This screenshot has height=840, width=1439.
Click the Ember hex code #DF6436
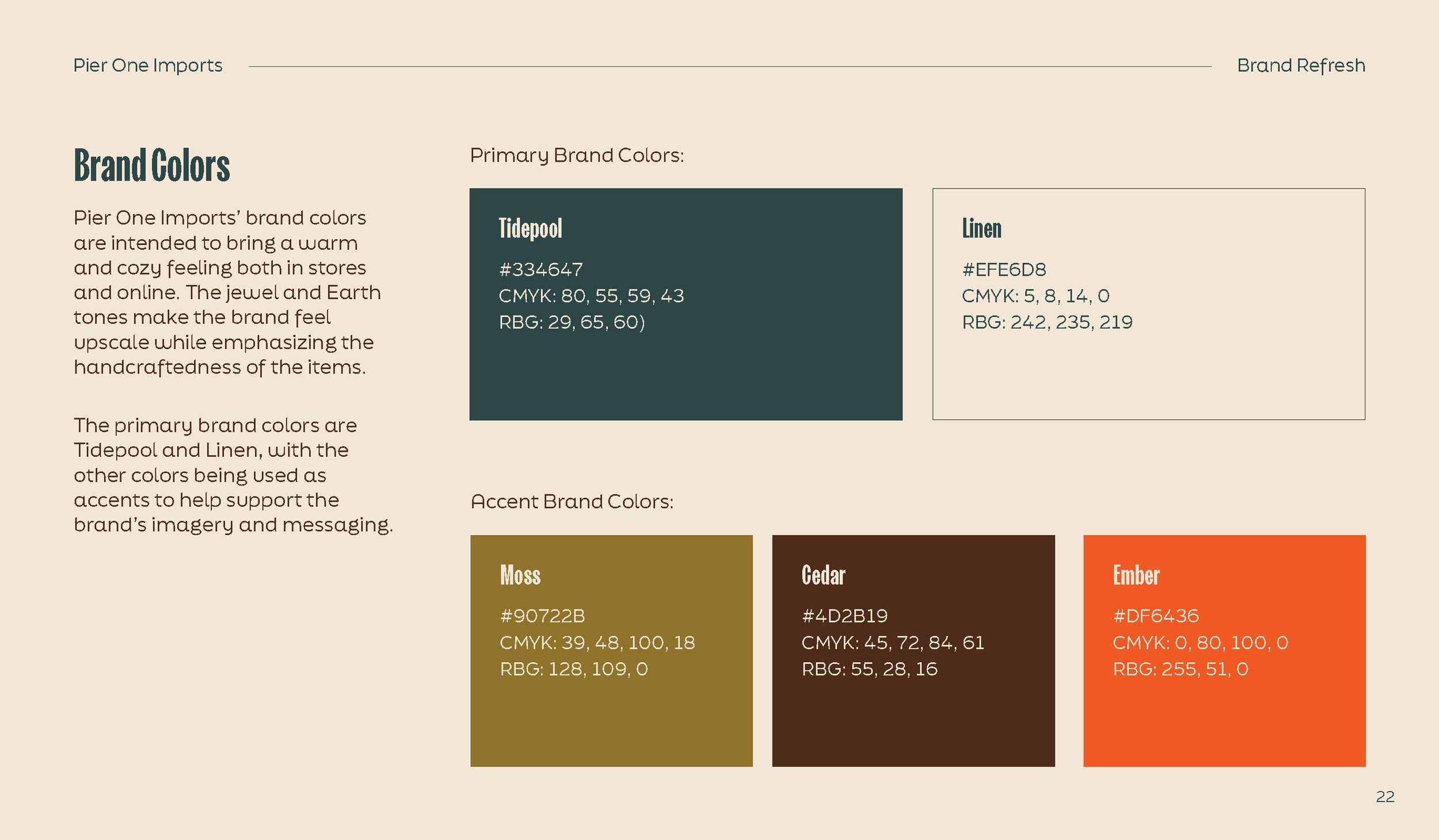1155,616
